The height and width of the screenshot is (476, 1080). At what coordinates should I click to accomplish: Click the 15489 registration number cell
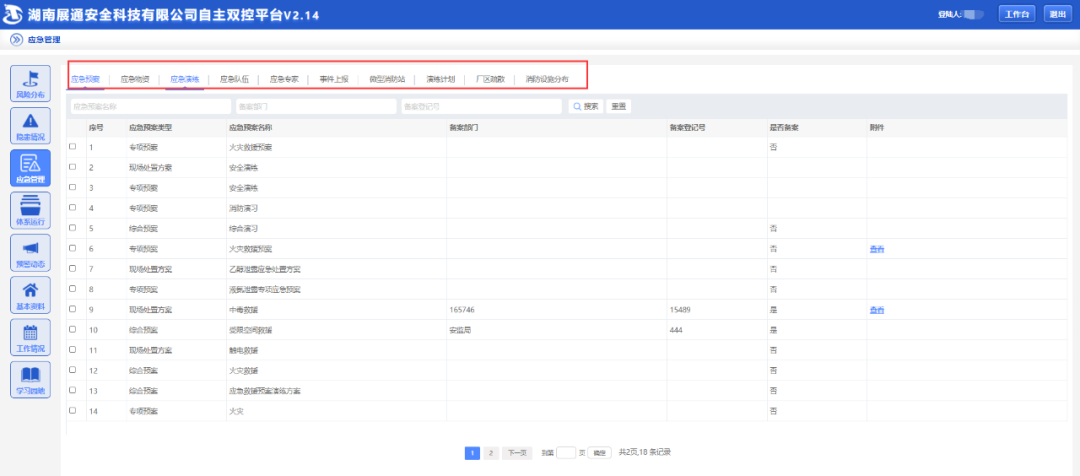coord(680,310)
